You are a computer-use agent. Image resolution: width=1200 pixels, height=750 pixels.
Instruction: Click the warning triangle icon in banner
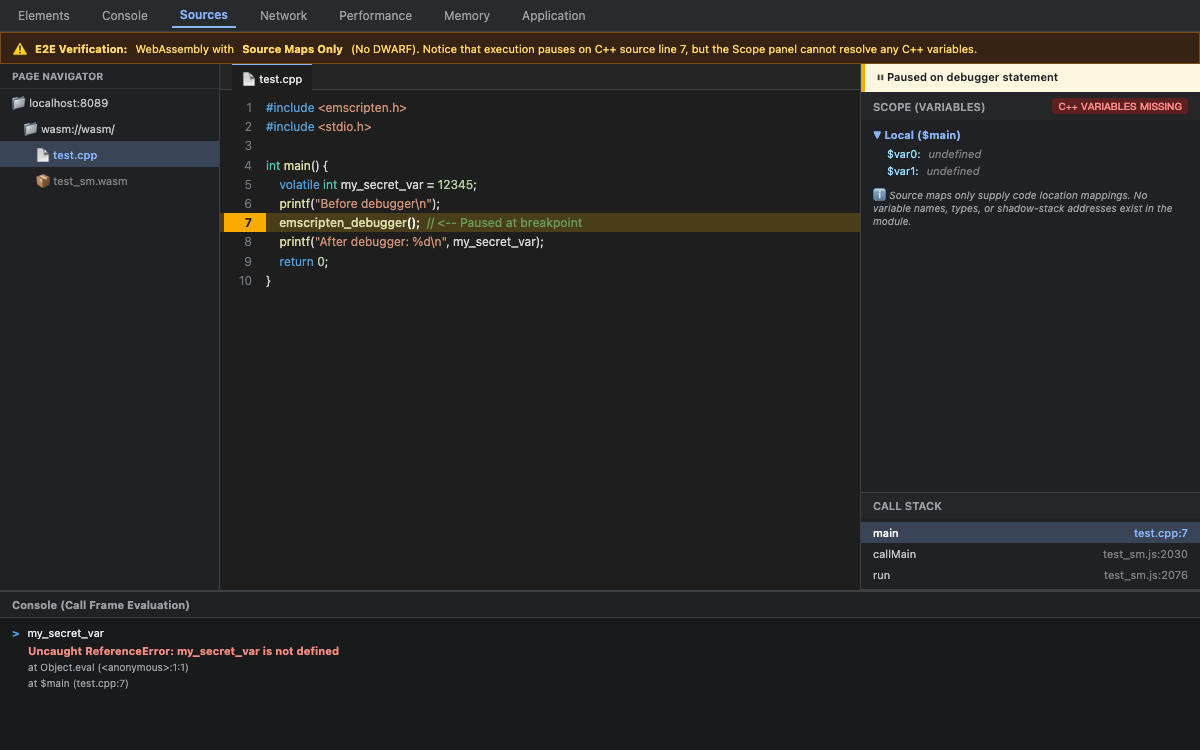point(20,49)
